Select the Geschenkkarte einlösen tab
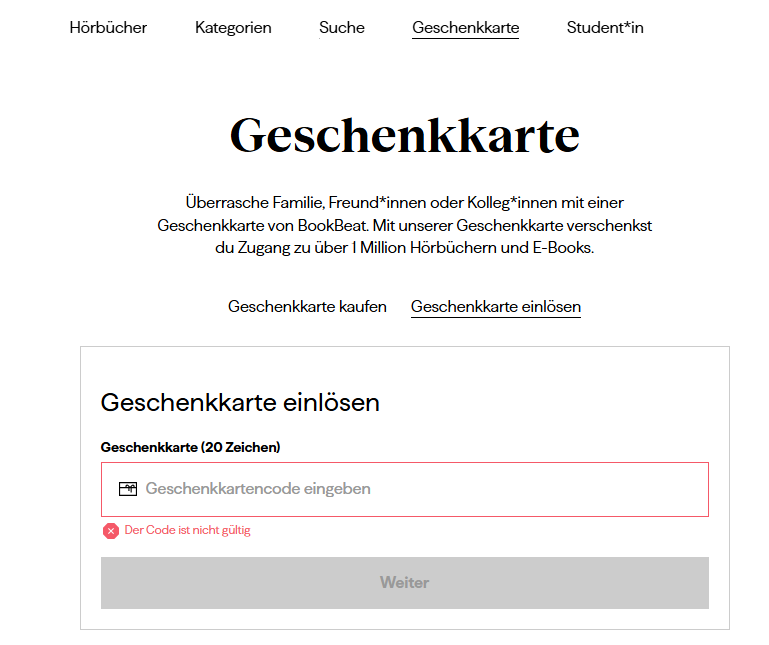Image resolution: width=769 pixels, height=645 pixels. pos(496,307)
